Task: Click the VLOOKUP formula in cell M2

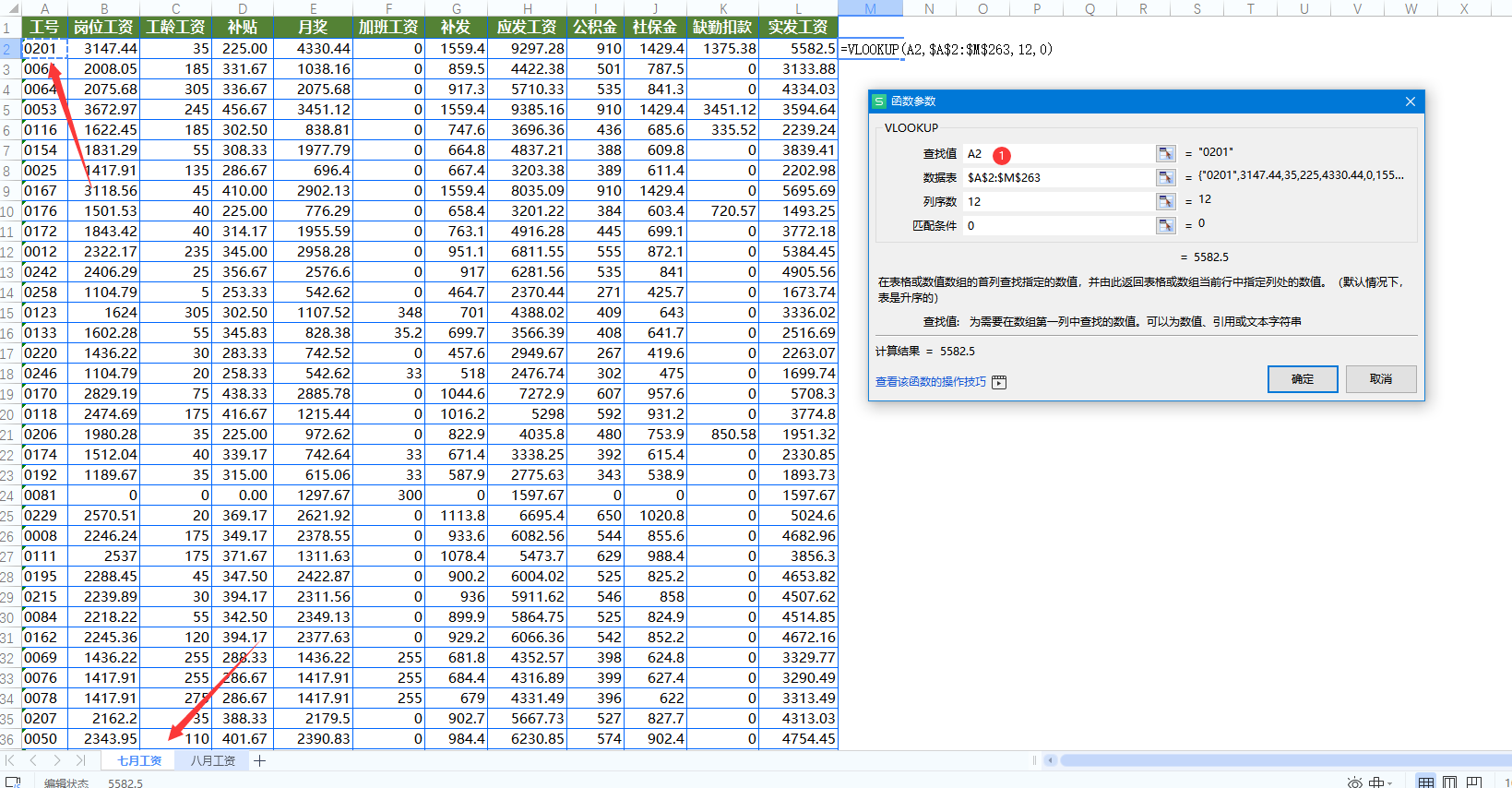Action: tap(946, 50)
